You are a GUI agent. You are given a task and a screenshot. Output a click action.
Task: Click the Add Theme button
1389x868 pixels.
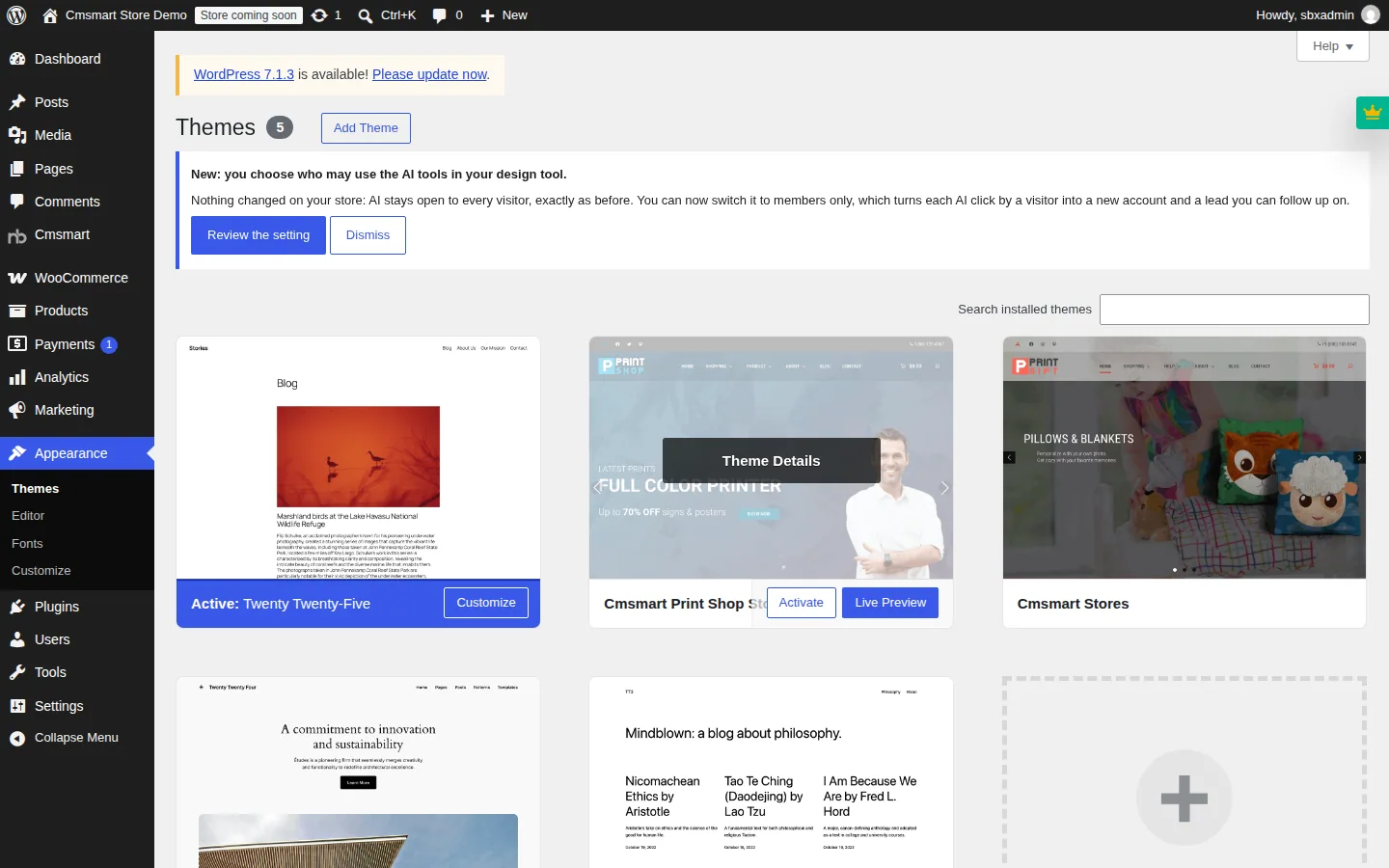366,128
